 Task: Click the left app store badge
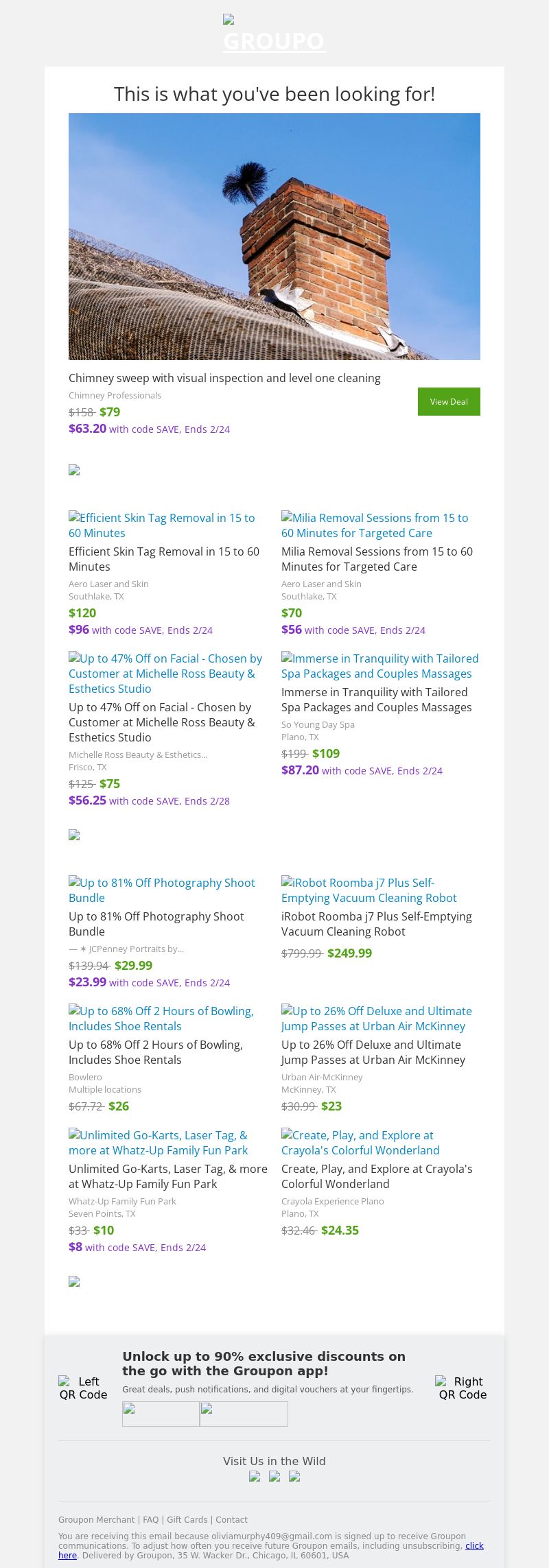point(161,1414)
